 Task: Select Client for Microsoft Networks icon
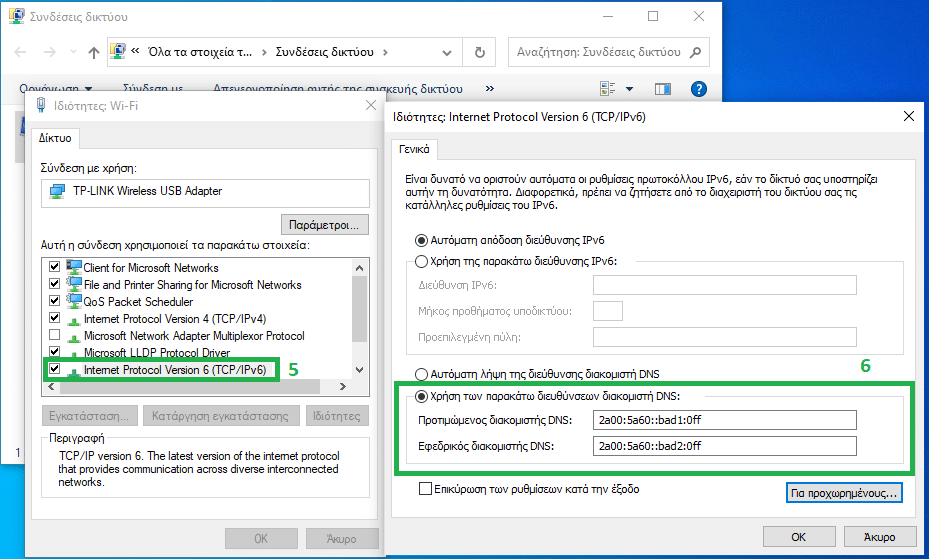tap(74, 267)
